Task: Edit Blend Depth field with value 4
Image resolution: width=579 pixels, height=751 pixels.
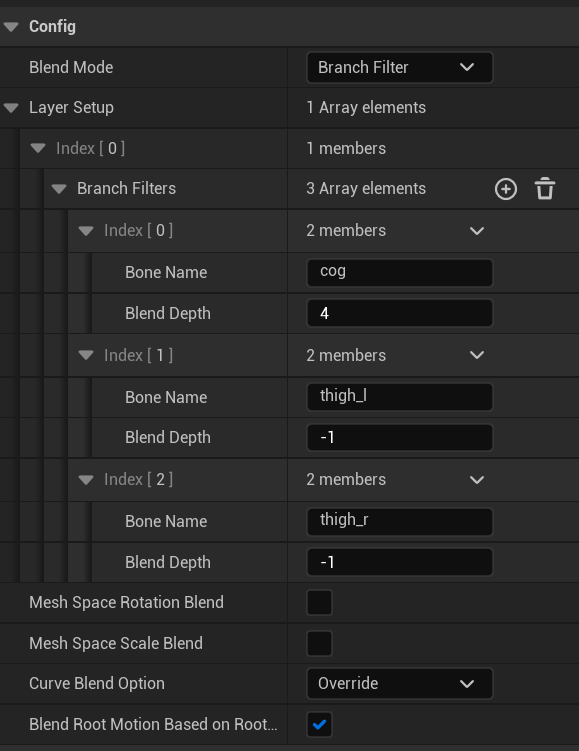Action: click(399, 313)
